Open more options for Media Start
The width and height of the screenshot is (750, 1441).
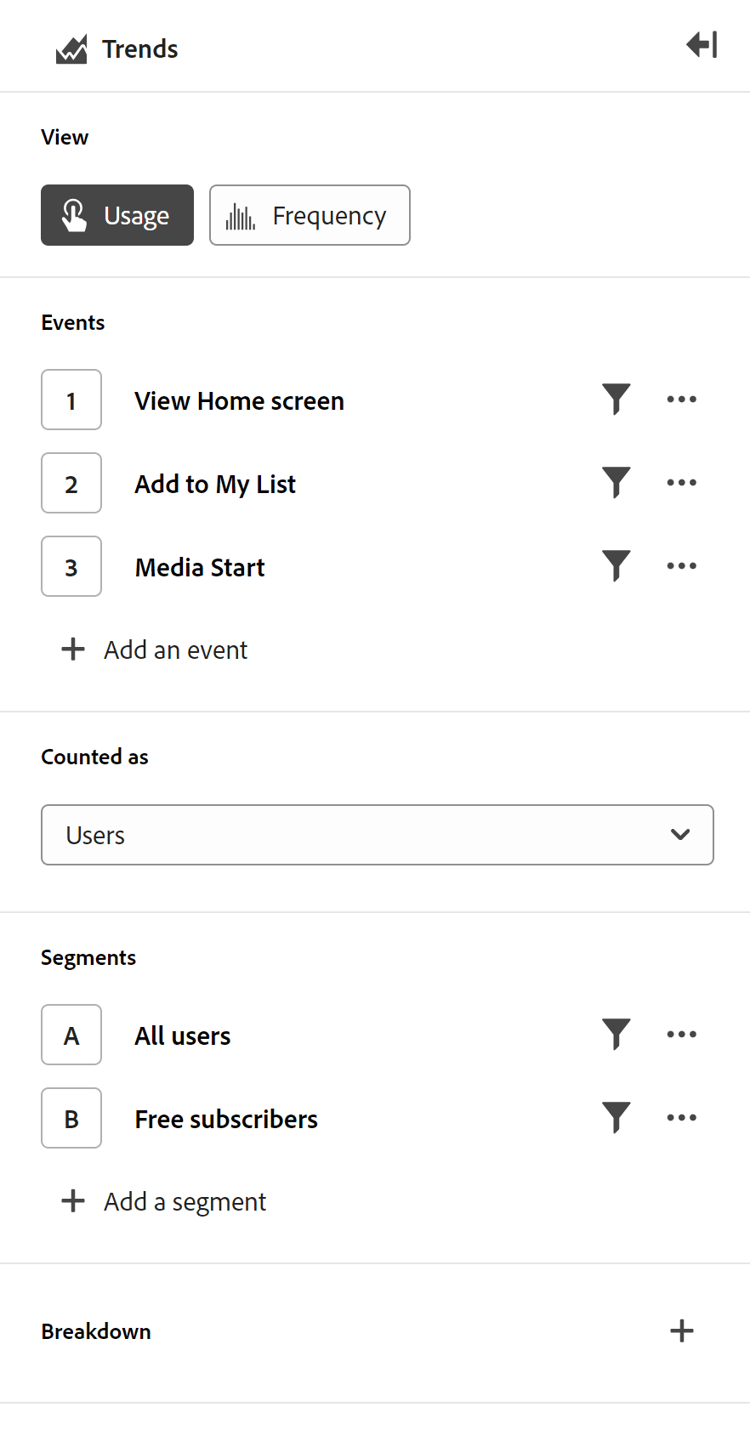point(681,566)
